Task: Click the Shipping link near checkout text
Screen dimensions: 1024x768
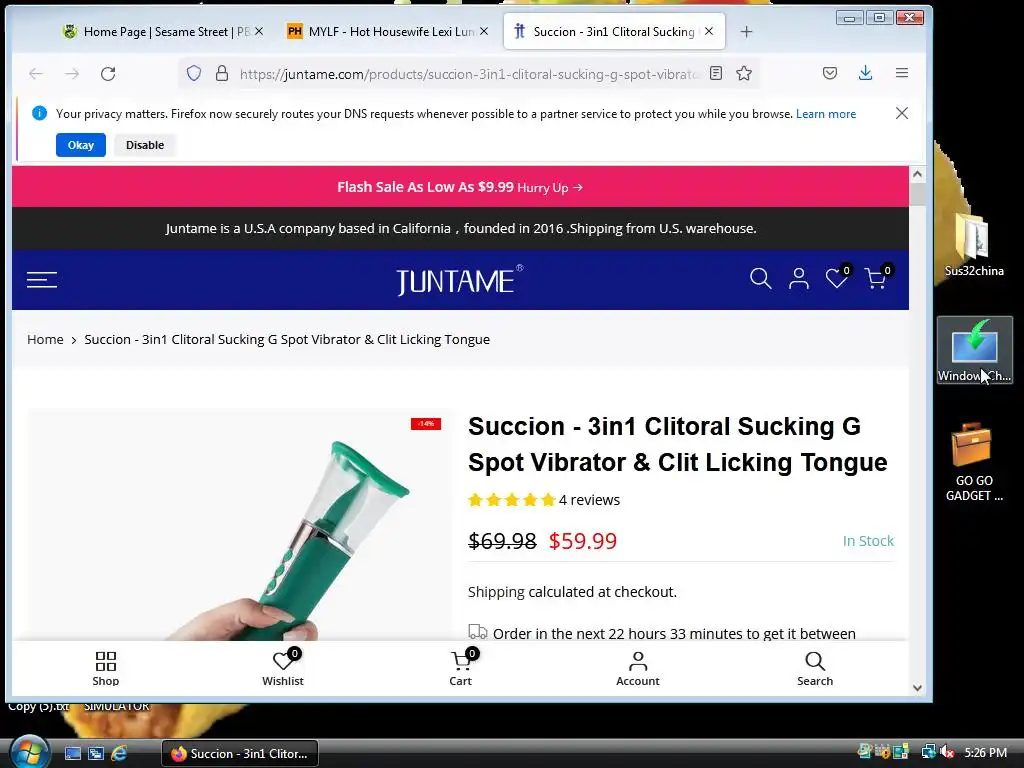Action: tap(496, 592)
